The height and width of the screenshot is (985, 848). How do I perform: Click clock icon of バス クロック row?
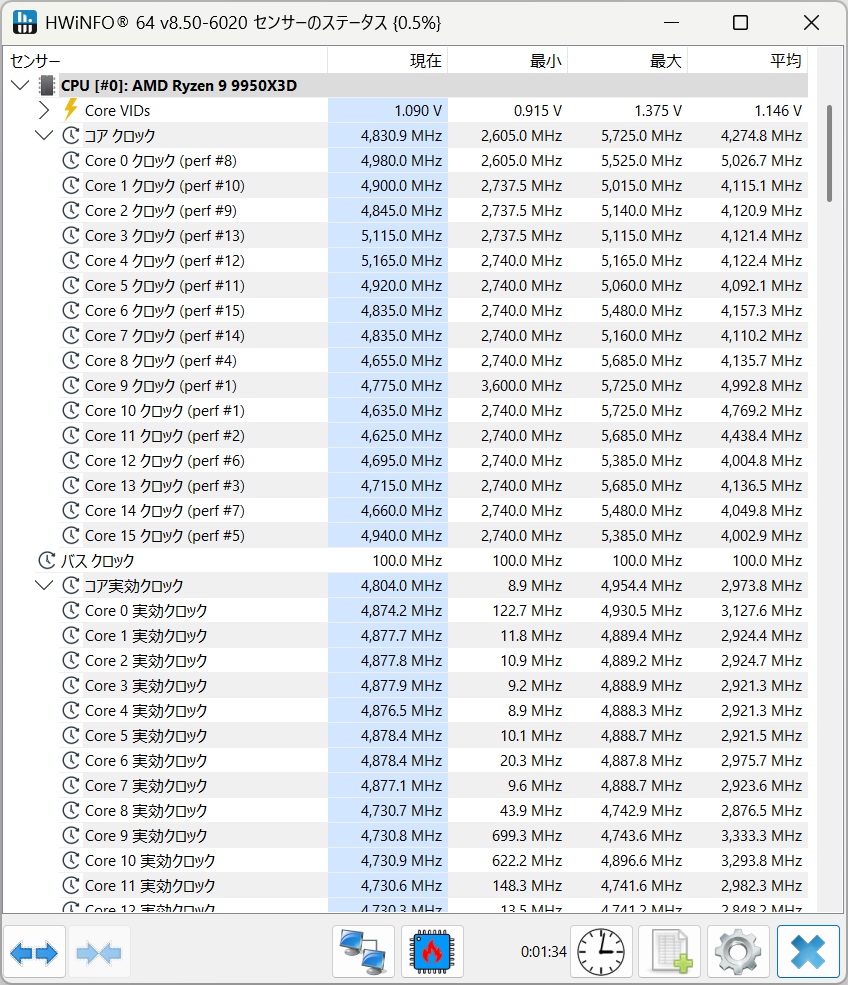(47, 560)
